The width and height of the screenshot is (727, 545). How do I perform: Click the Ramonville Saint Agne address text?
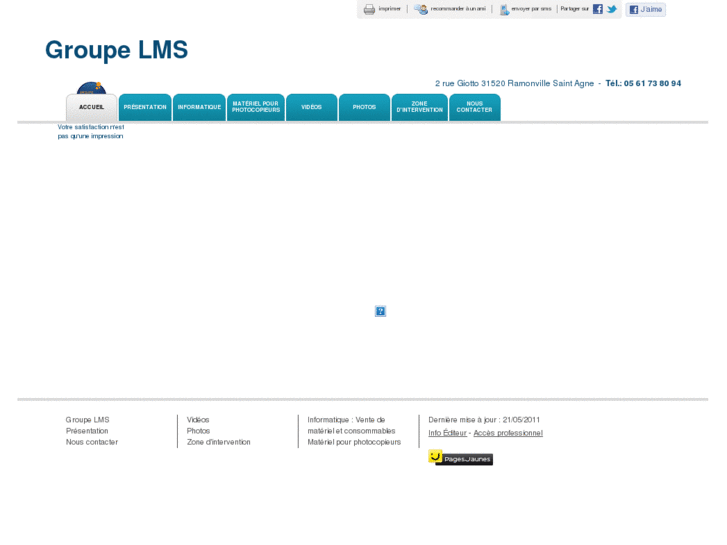(514, 83)
